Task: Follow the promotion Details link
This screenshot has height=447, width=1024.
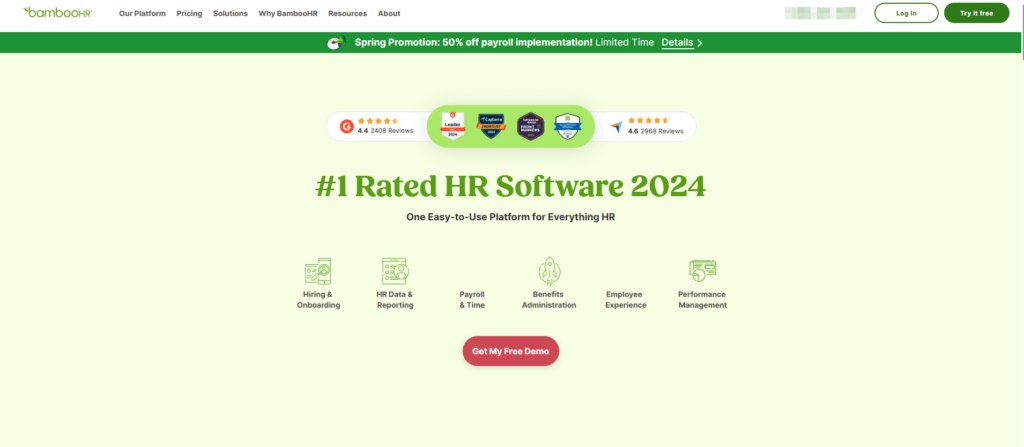Action: coord(681,43)
